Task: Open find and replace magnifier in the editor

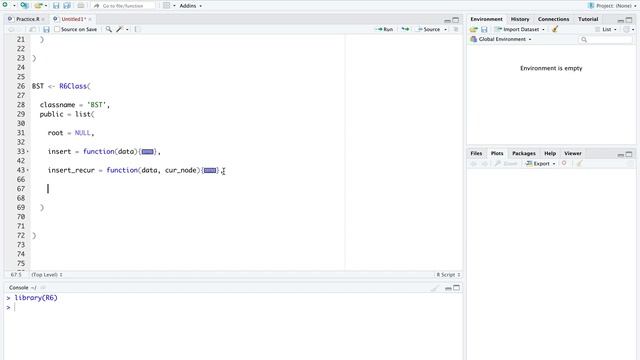Action: click(109, 29)
